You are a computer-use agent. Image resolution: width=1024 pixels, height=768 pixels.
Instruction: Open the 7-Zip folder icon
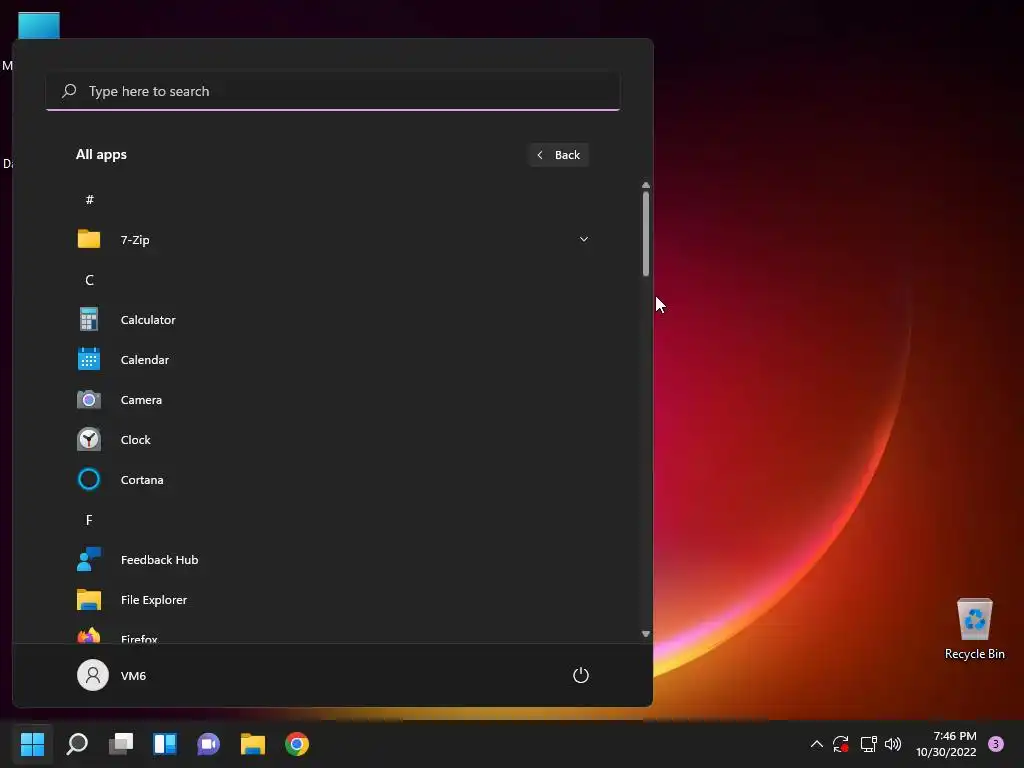[89, 239]
